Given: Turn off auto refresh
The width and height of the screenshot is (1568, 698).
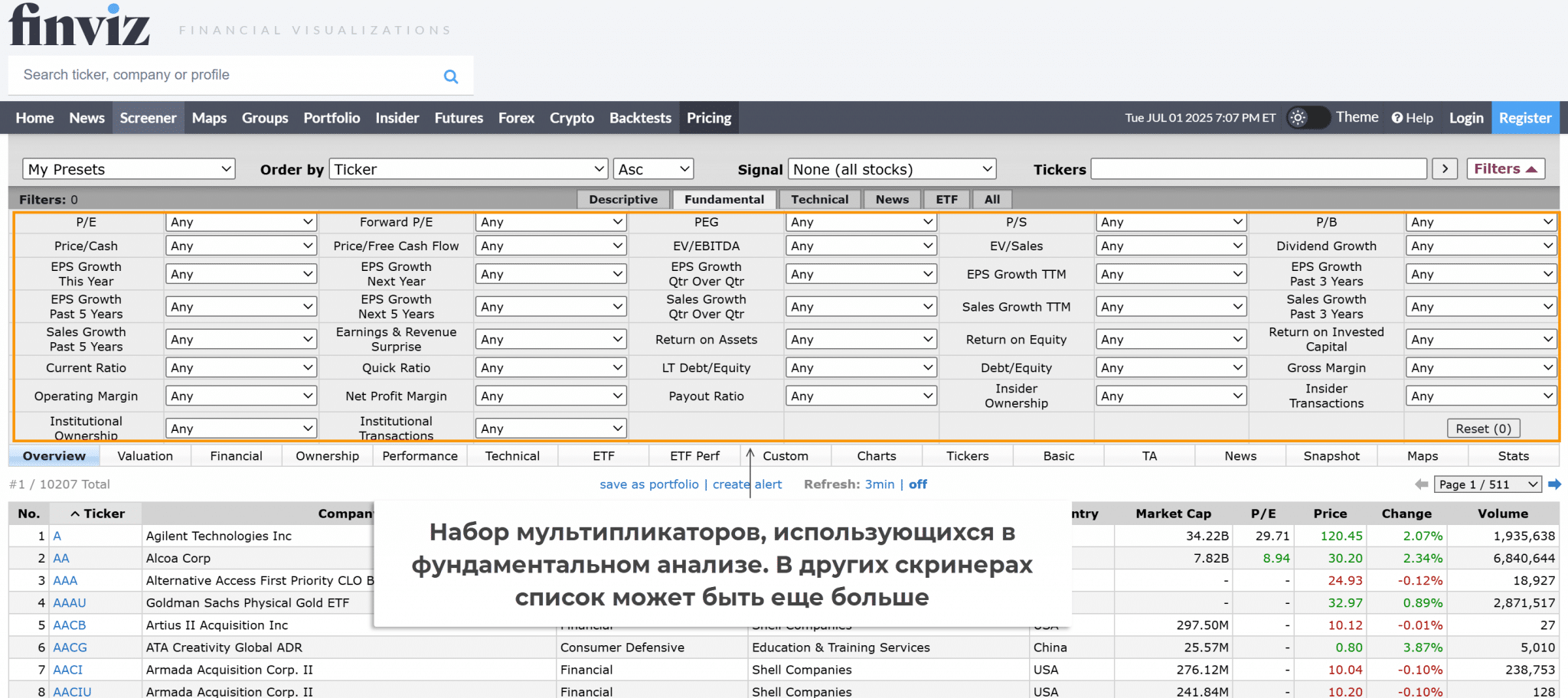Looking at the screenshot, I should point(917,484).
